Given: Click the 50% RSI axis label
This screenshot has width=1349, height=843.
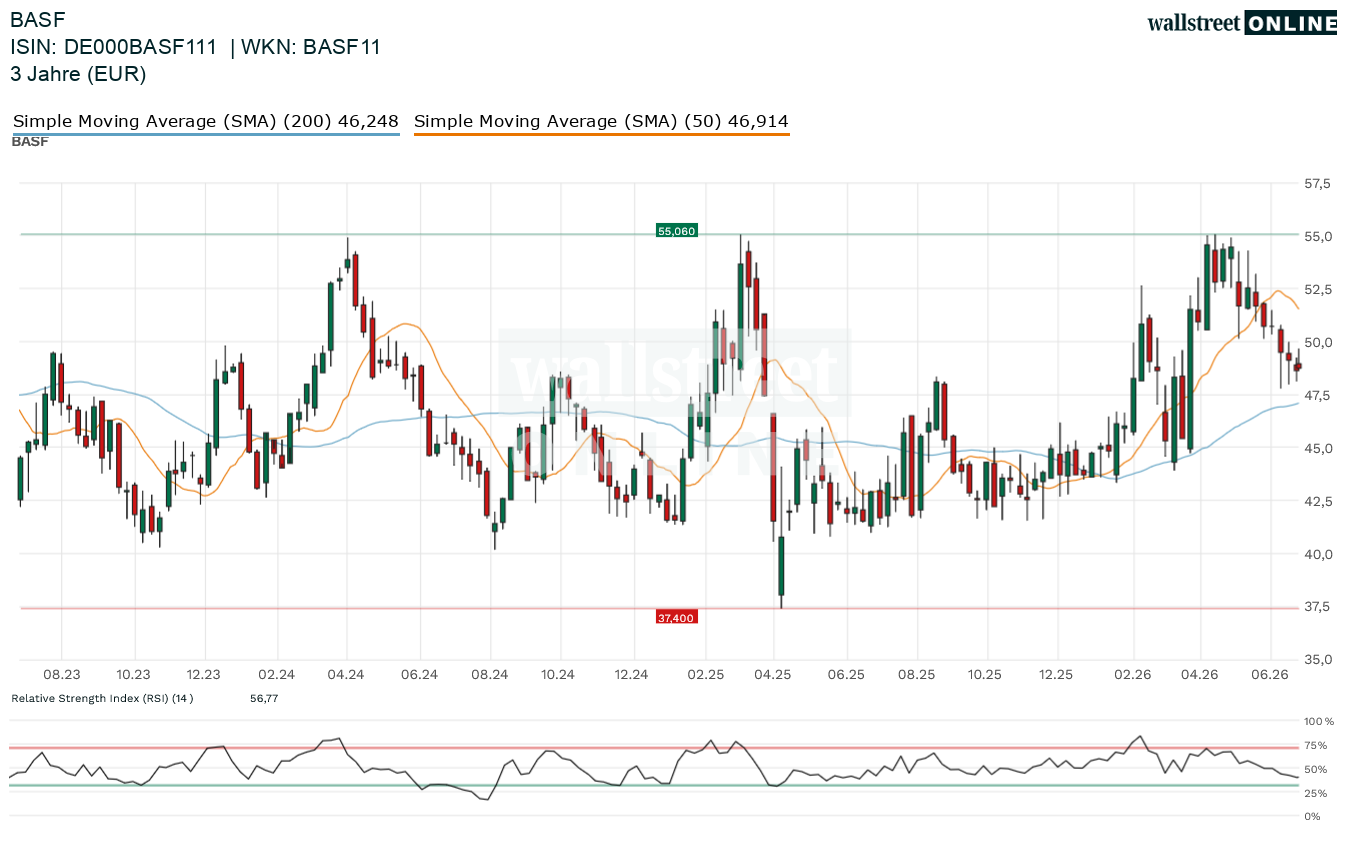Looking at the screenshot, I should point(1316,769).
